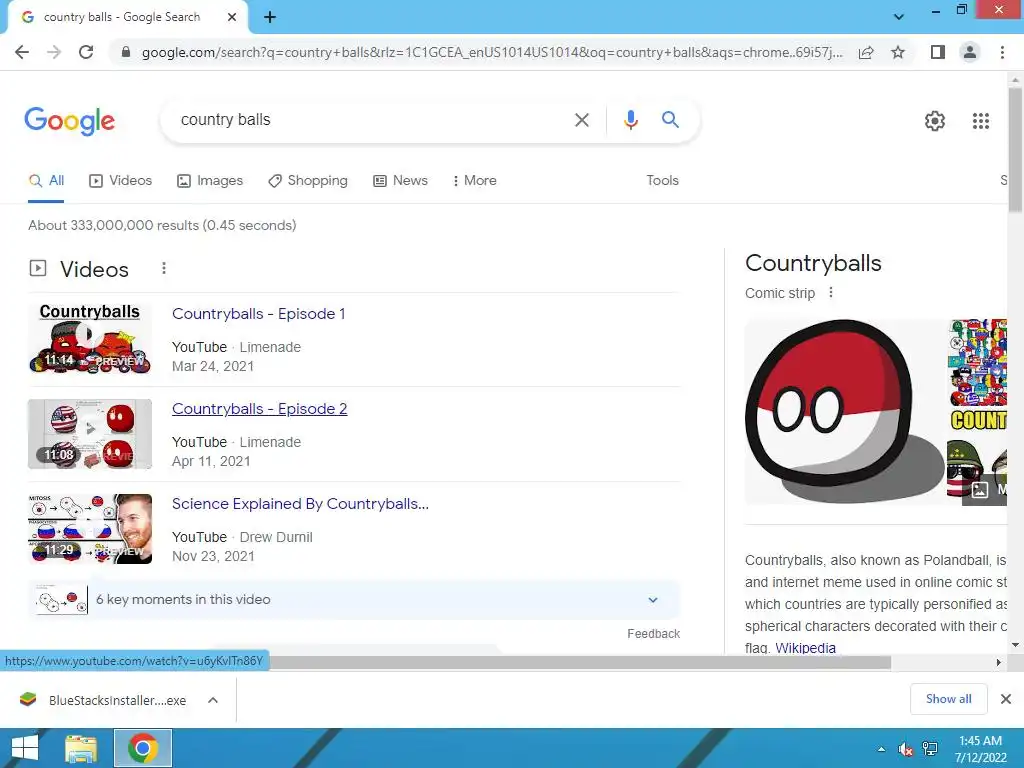
Task: Open the Polandball knowledge panel image
Action: coord(844,411)
